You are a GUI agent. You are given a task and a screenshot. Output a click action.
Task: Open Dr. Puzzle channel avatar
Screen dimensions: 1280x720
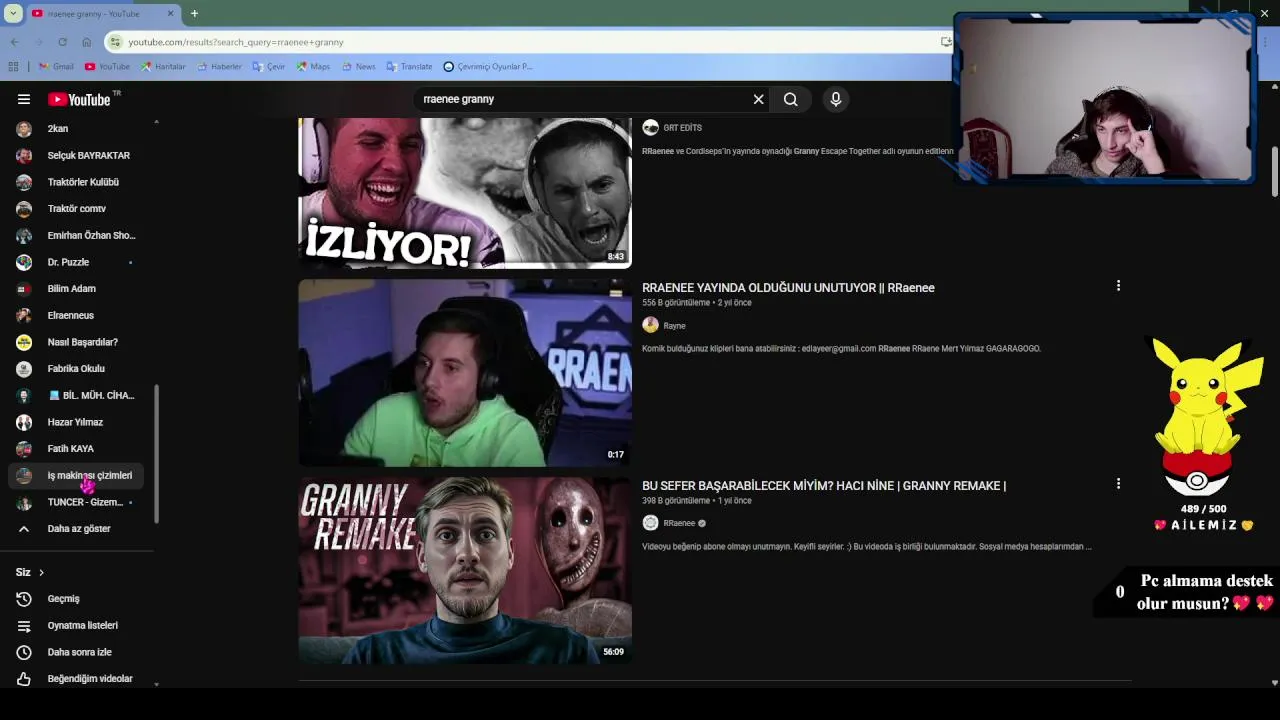click(24, 262)
